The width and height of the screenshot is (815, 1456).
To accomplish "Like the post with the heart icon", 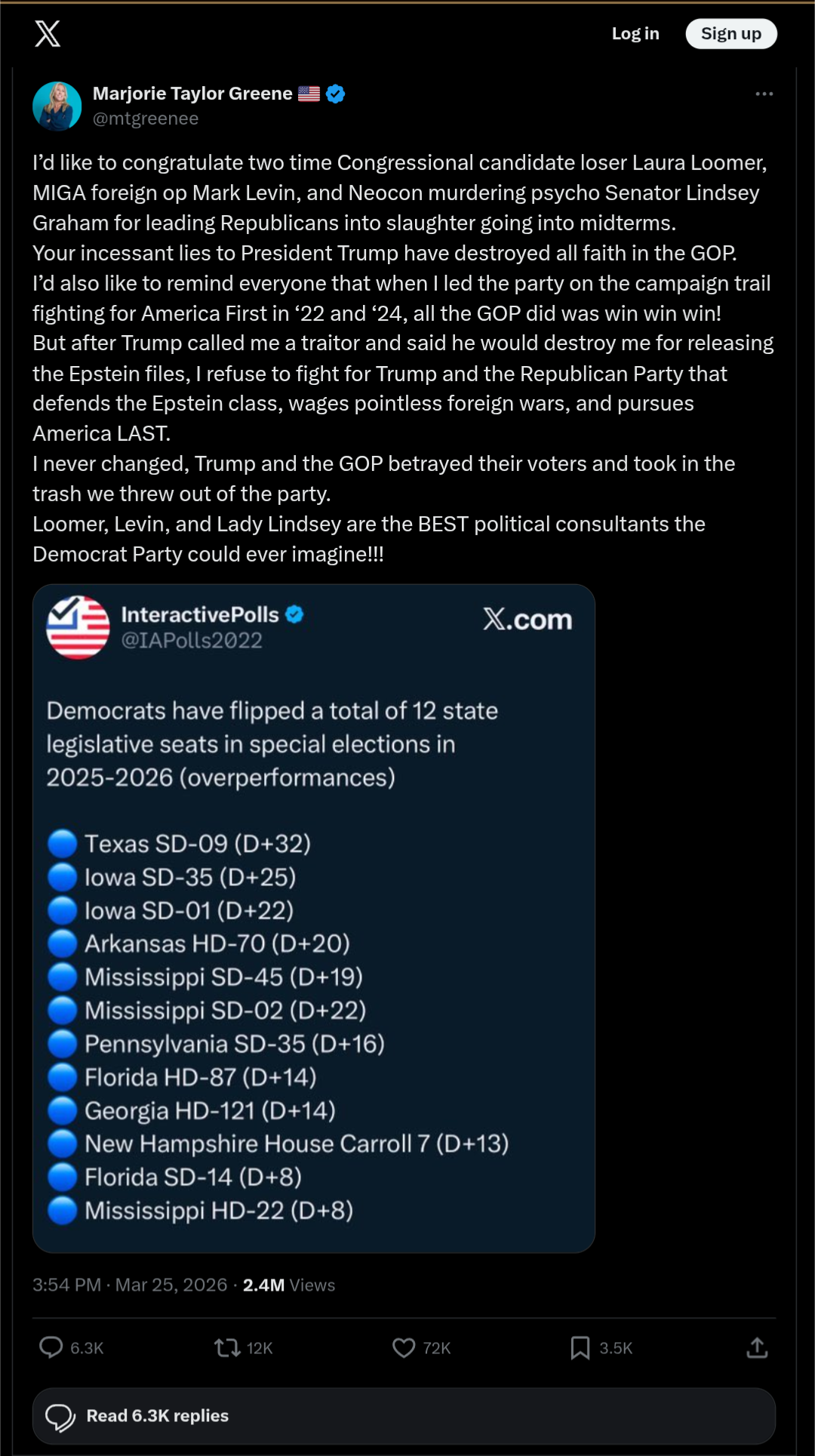I will [404, 1347].
